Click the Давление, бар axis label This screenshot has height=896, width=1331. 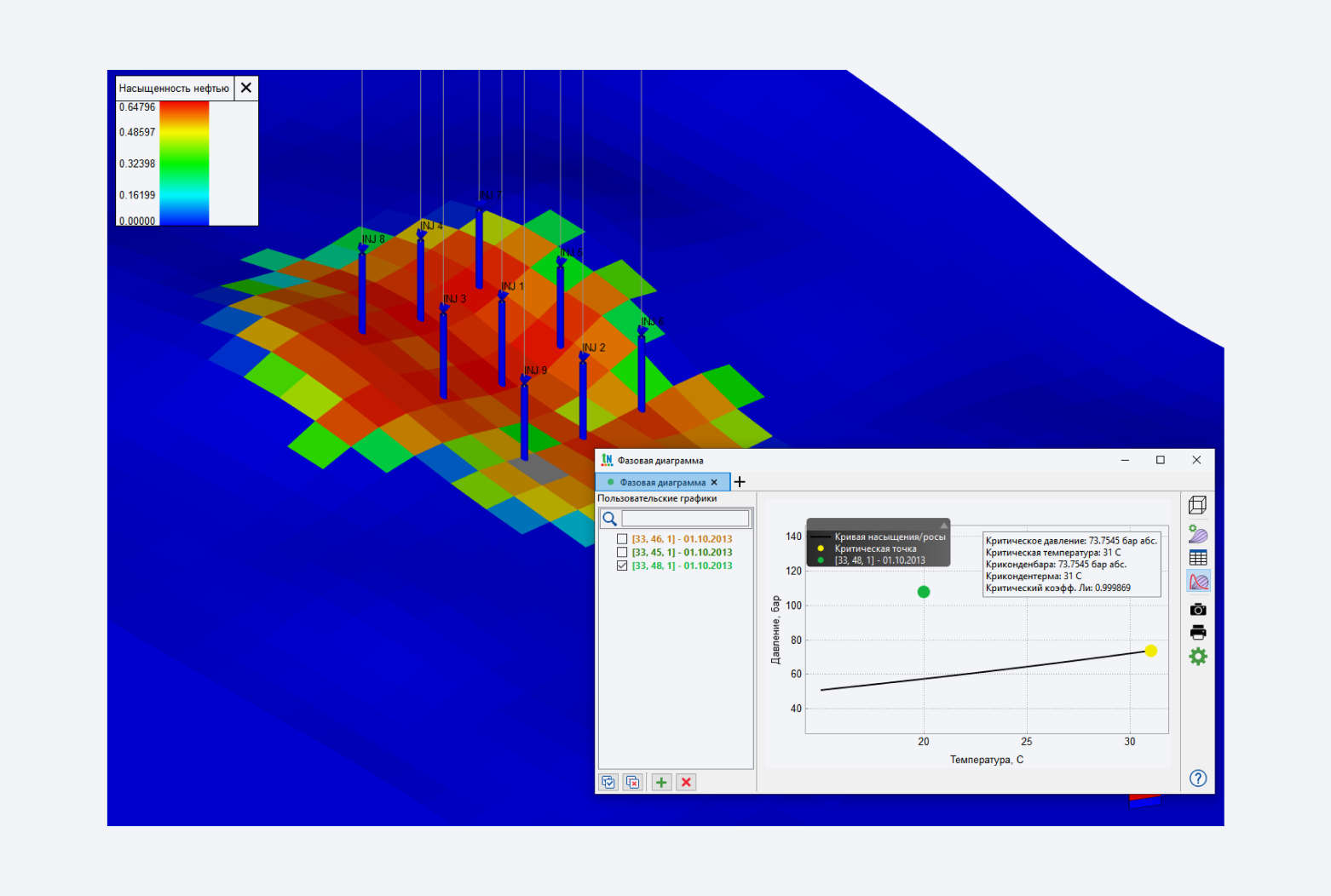click(775, 629)
